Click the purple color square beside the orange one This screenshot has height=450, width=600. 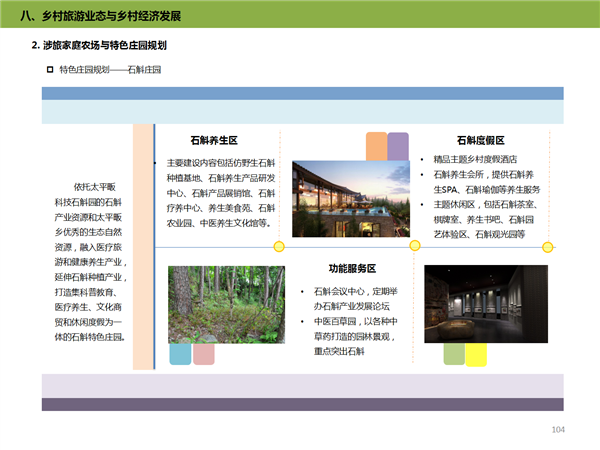coord(398,147)
